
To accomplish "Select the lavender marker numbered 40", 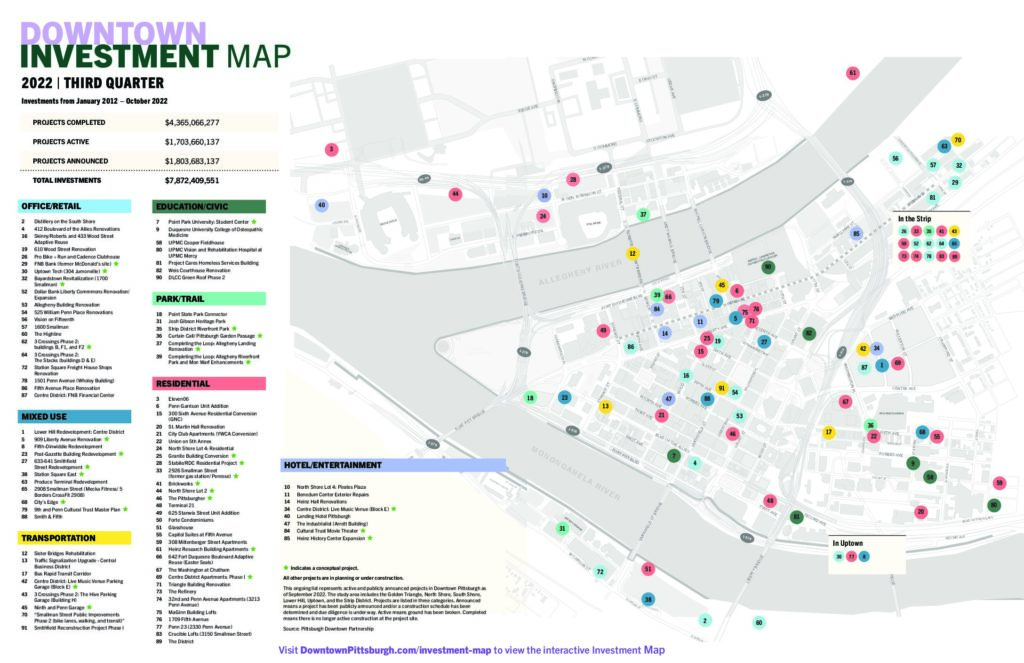I will [x=321, y=205].
